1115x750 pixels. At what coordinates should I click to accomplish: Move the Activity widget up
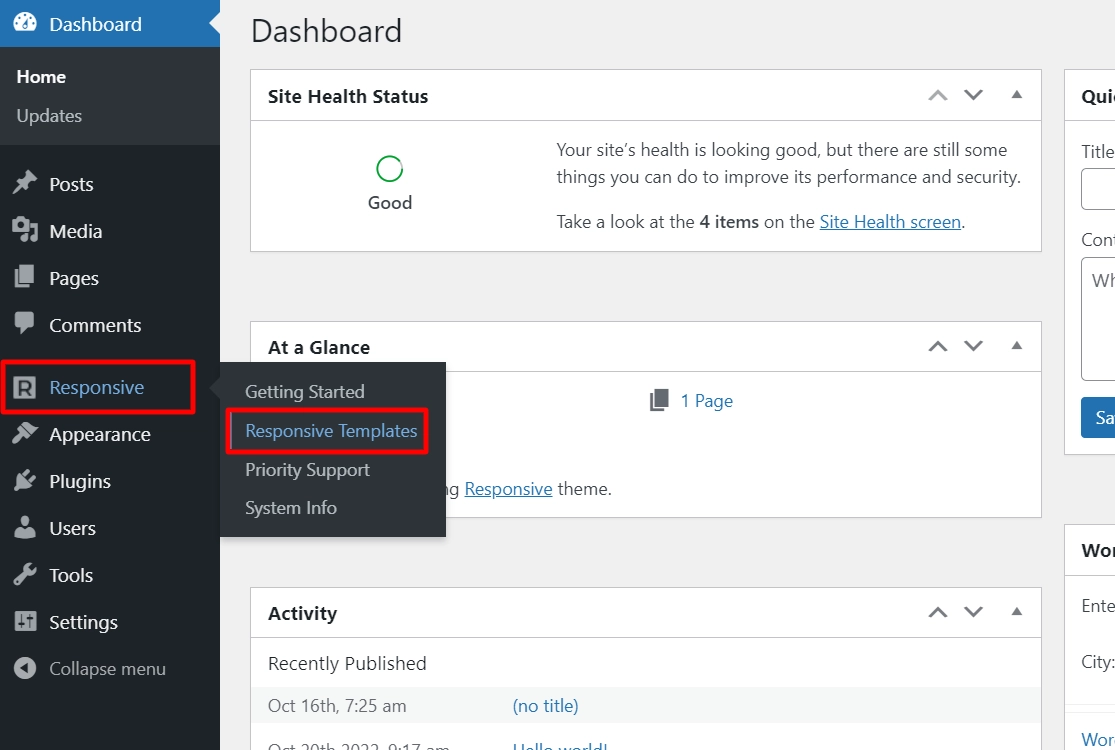click(x=937, y=612)
